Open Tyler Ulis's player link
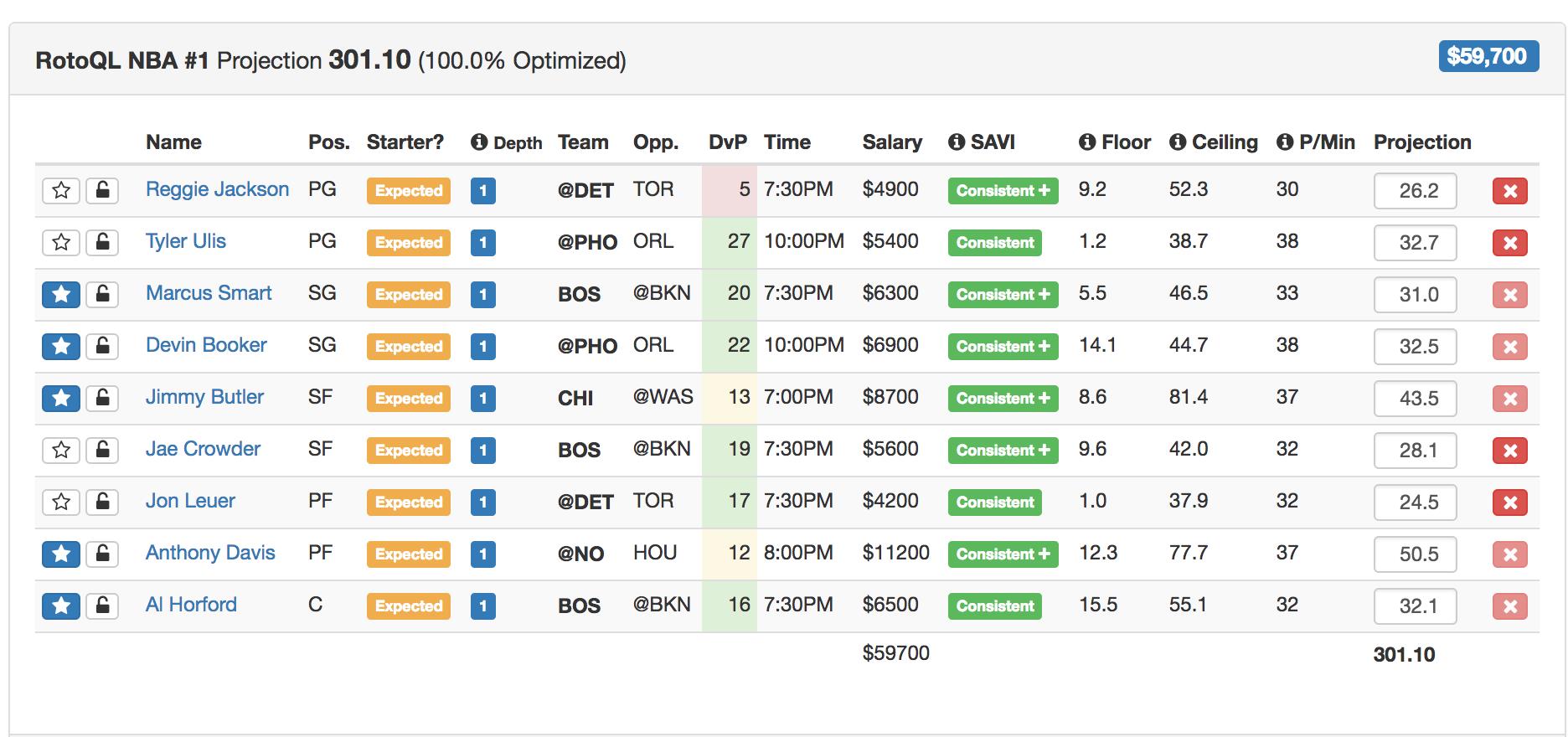1568x737 pixels. coord(186,241)
